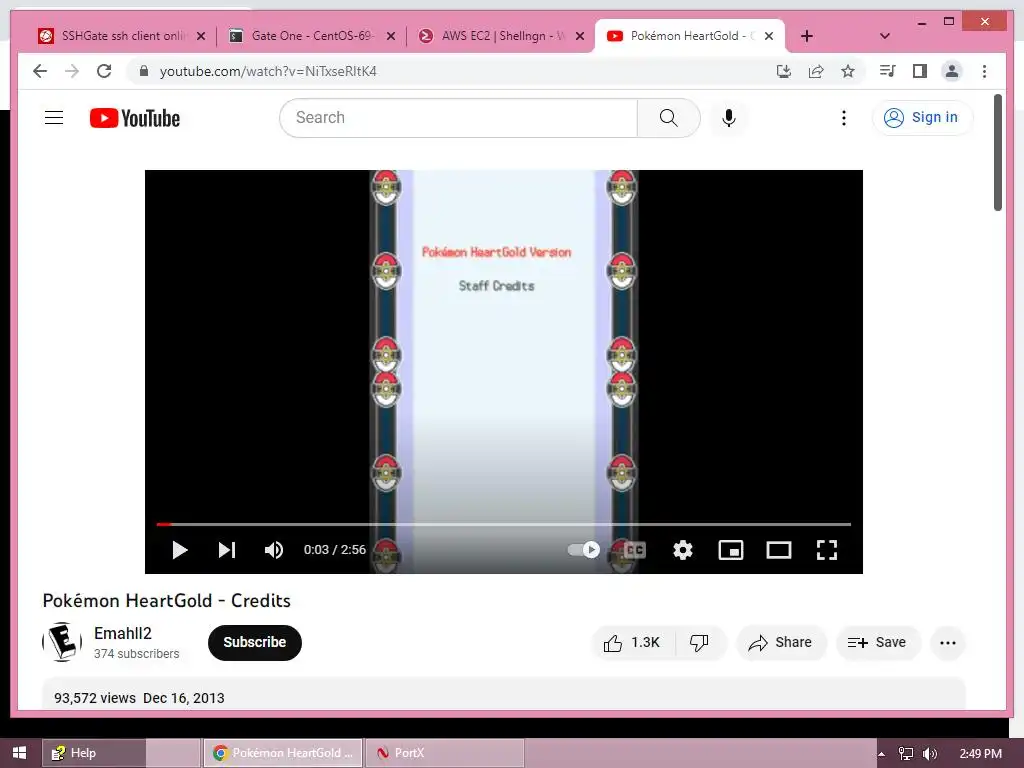Subscribe to the Emahll2 channel
1024x768 pixels.
pyautogui.click(x=255, y=643)
